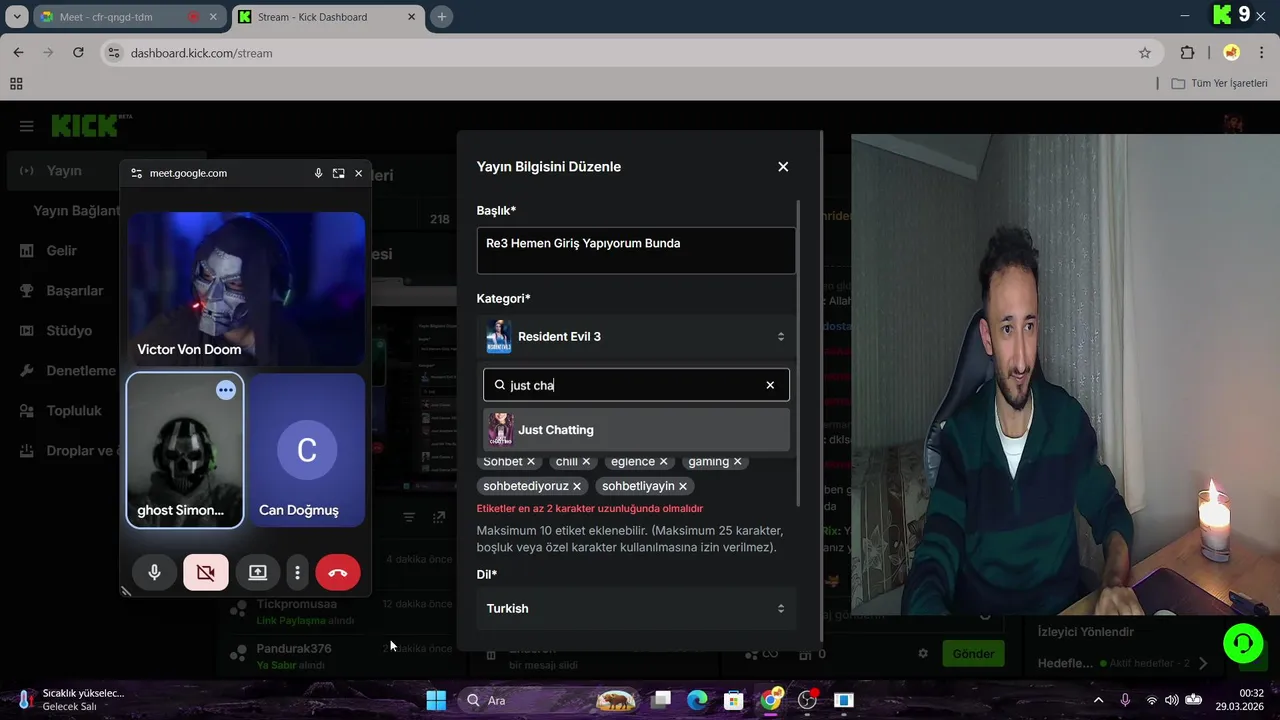
Task: Open the Chrome profile avatar
Action: tap(1232, 53)
